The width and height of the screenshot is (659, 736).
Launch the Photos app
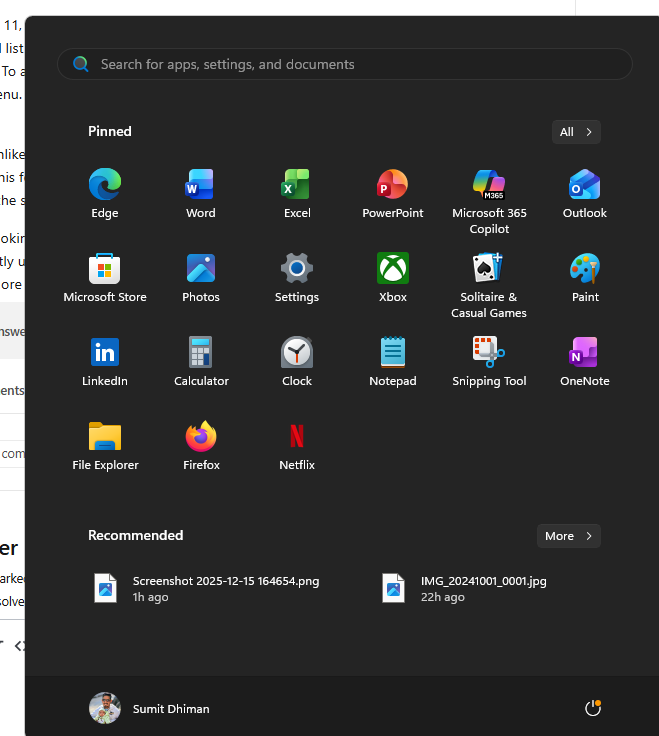click(x=201, y=278)
